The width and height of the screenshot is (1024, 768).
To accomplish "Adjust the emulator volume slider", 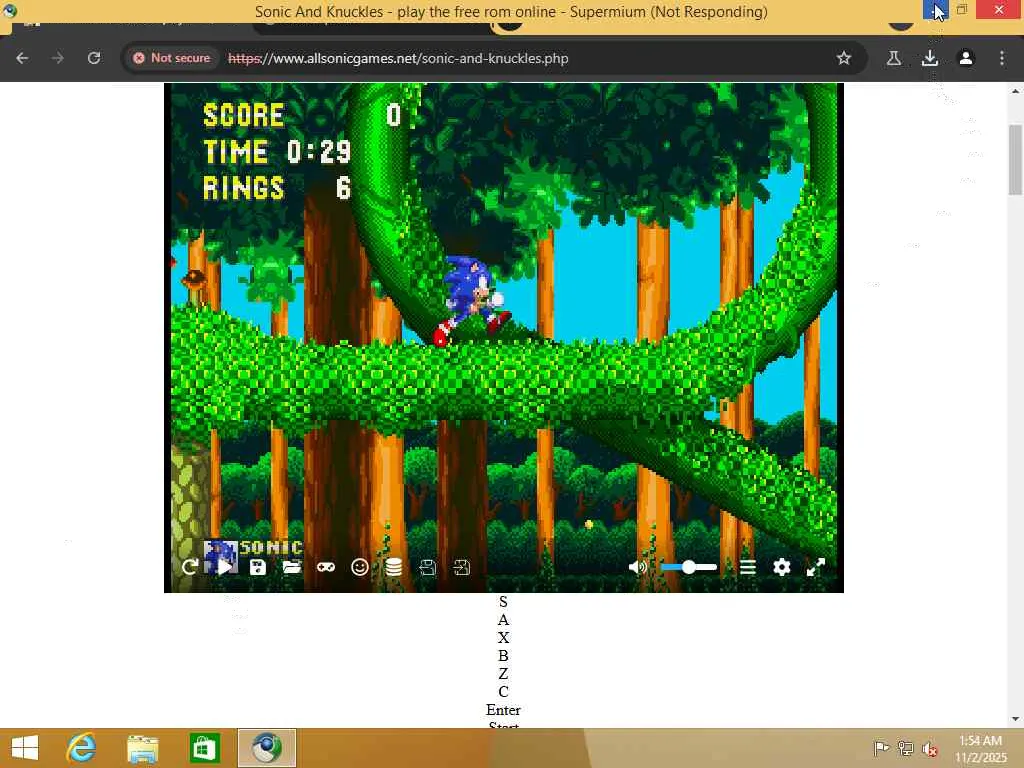I will coord(689,568).
